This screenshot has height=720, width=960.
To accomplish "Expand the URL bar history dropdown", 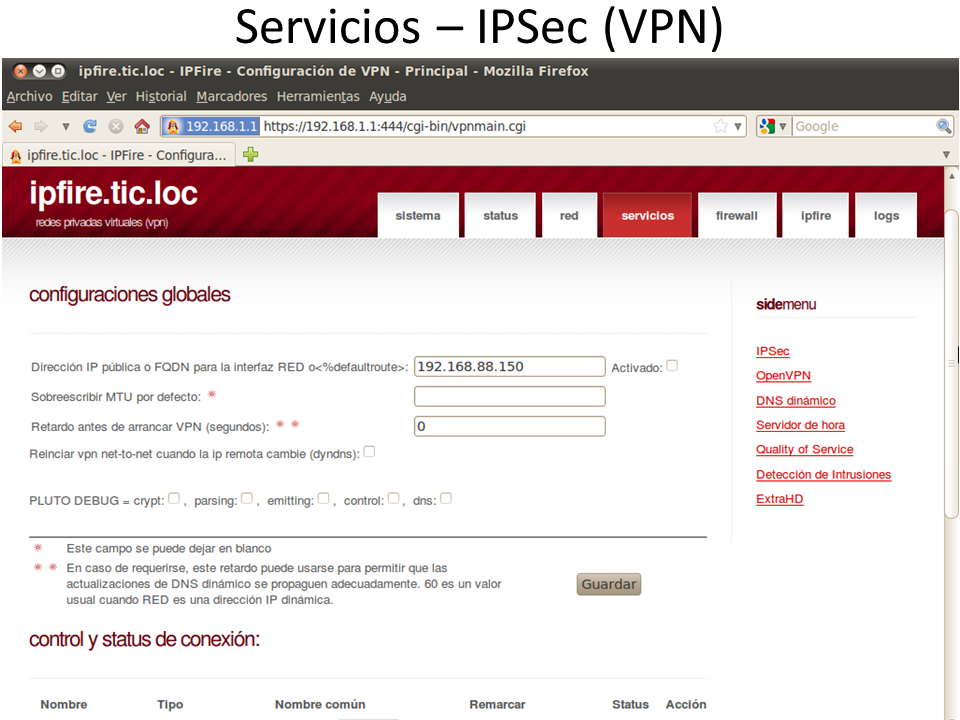I will [x=739, y=127].
